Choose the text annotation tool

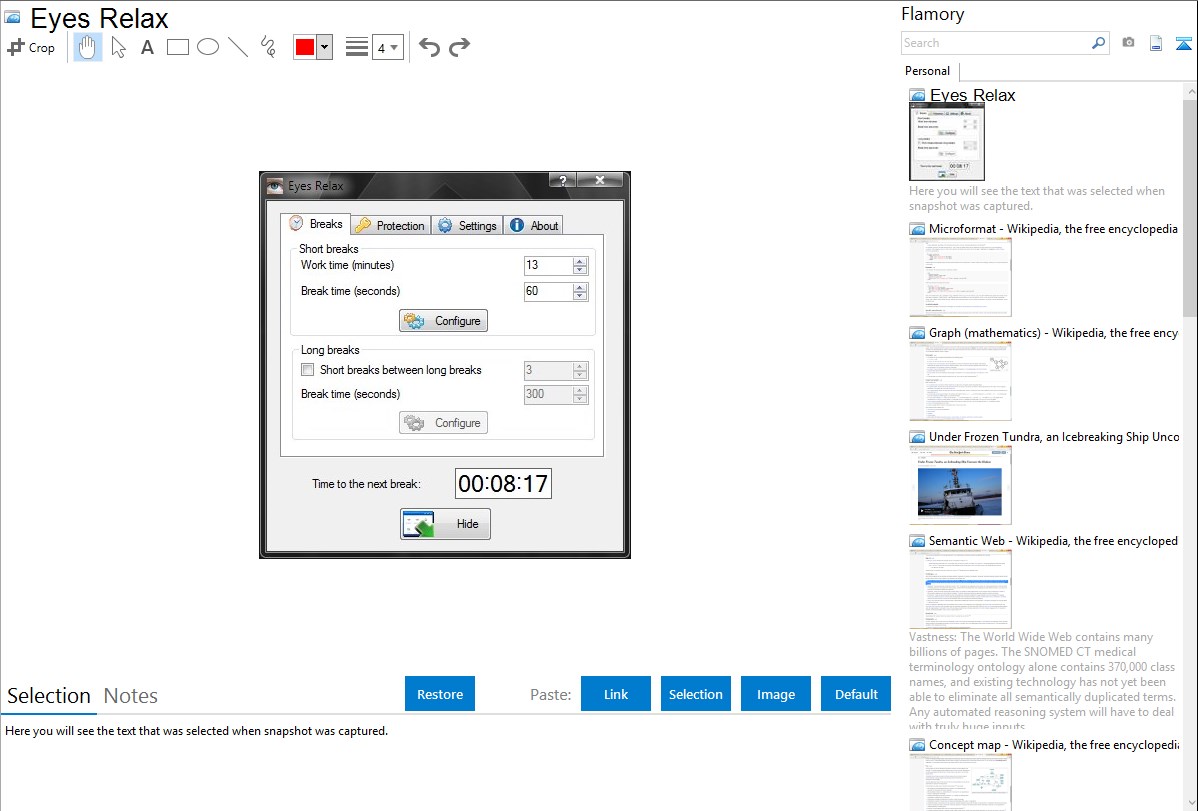pyautogui.click(x=147, y=47)
